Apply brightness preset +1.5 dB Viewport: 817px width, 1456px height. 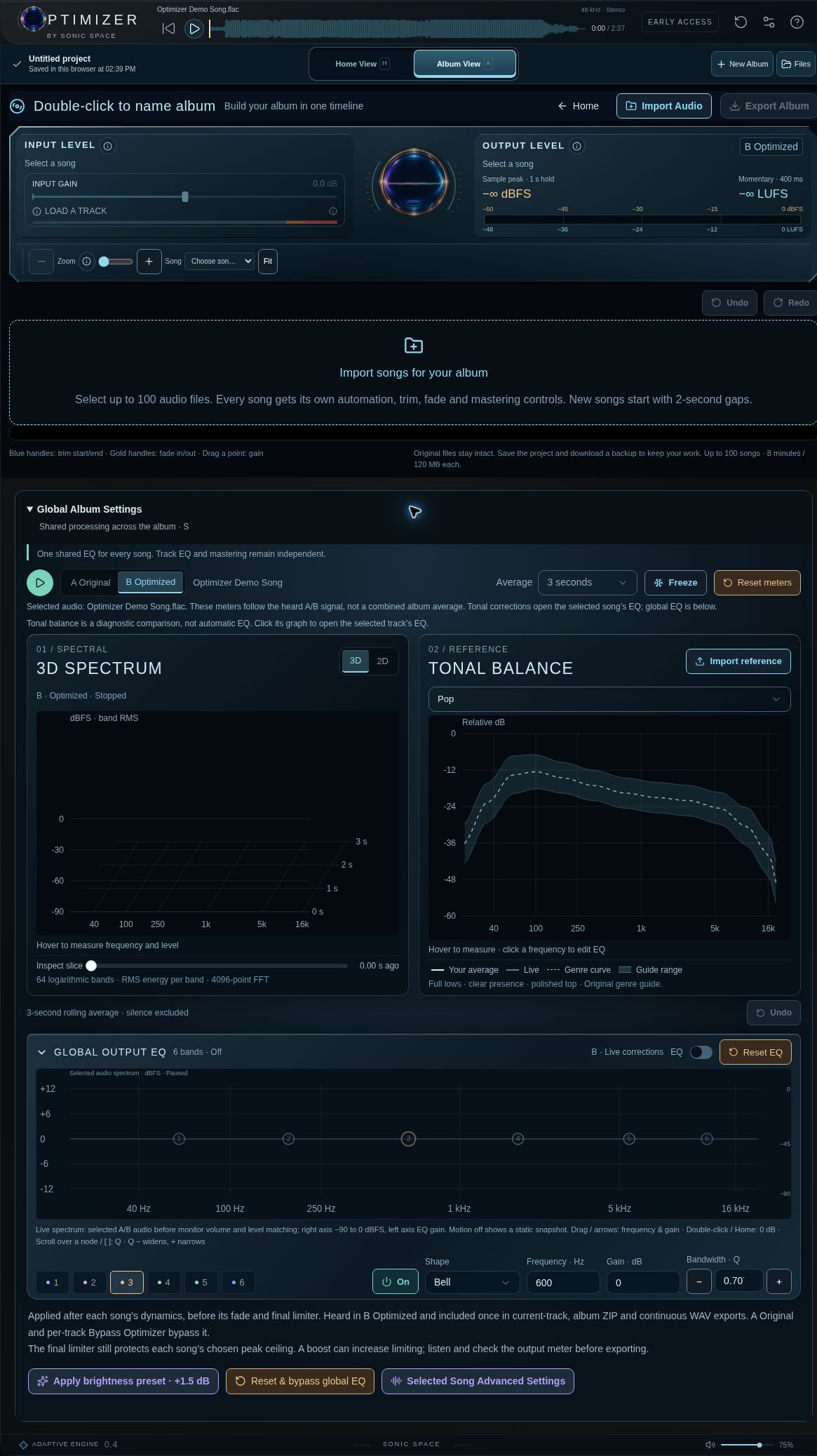[x=123, y=1381]
